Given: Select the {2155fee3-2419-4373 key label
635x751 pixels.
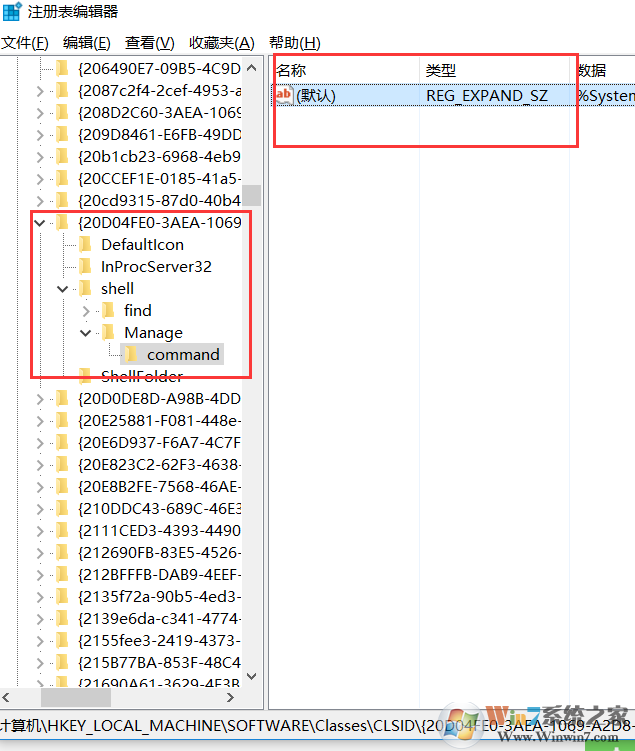Looking at the screenshot, I should pyautogui.click(x=159, y=641).
